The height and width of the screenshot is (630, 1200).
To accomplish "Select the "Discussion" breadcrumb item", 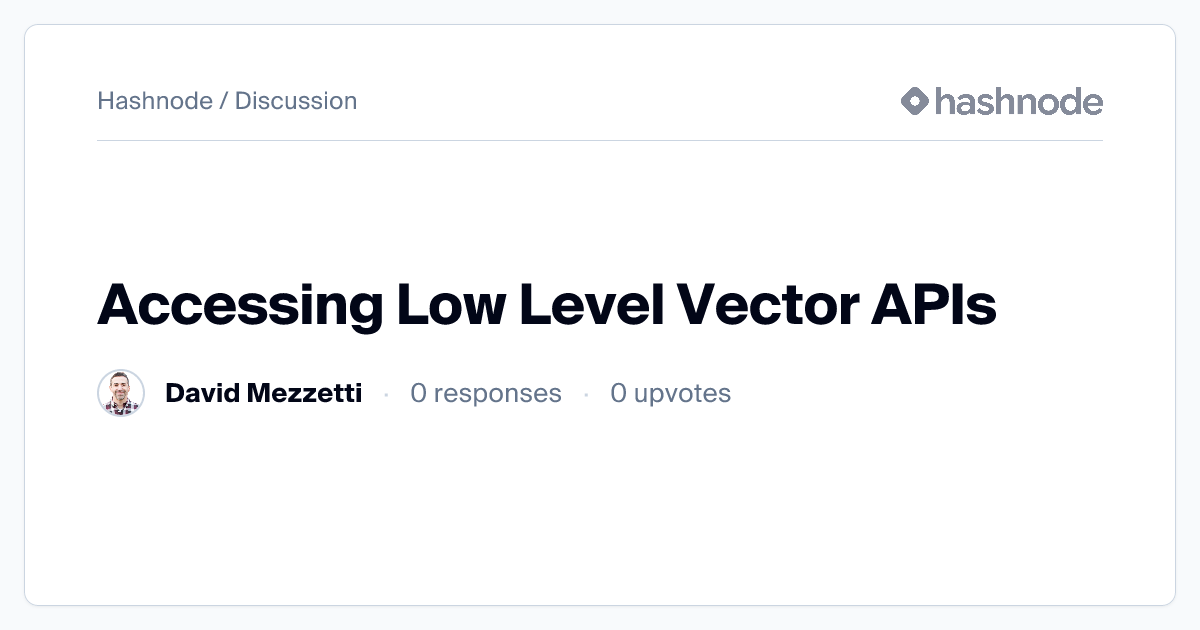I will [x=296, y=101].
